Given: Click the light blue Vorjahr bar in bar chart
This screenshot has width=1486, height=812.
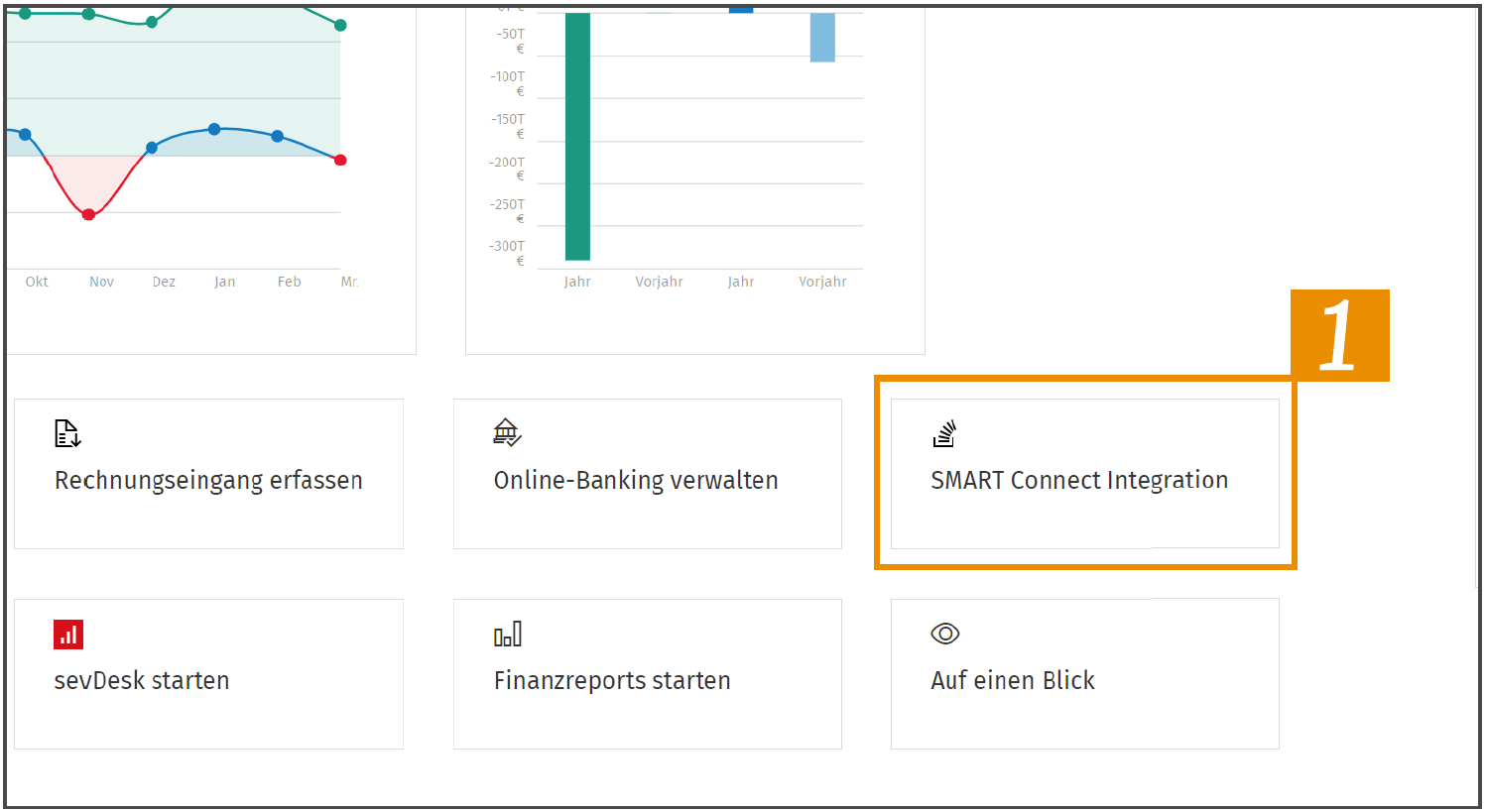Looking at the screenshot, I should [x=822, y=38].
